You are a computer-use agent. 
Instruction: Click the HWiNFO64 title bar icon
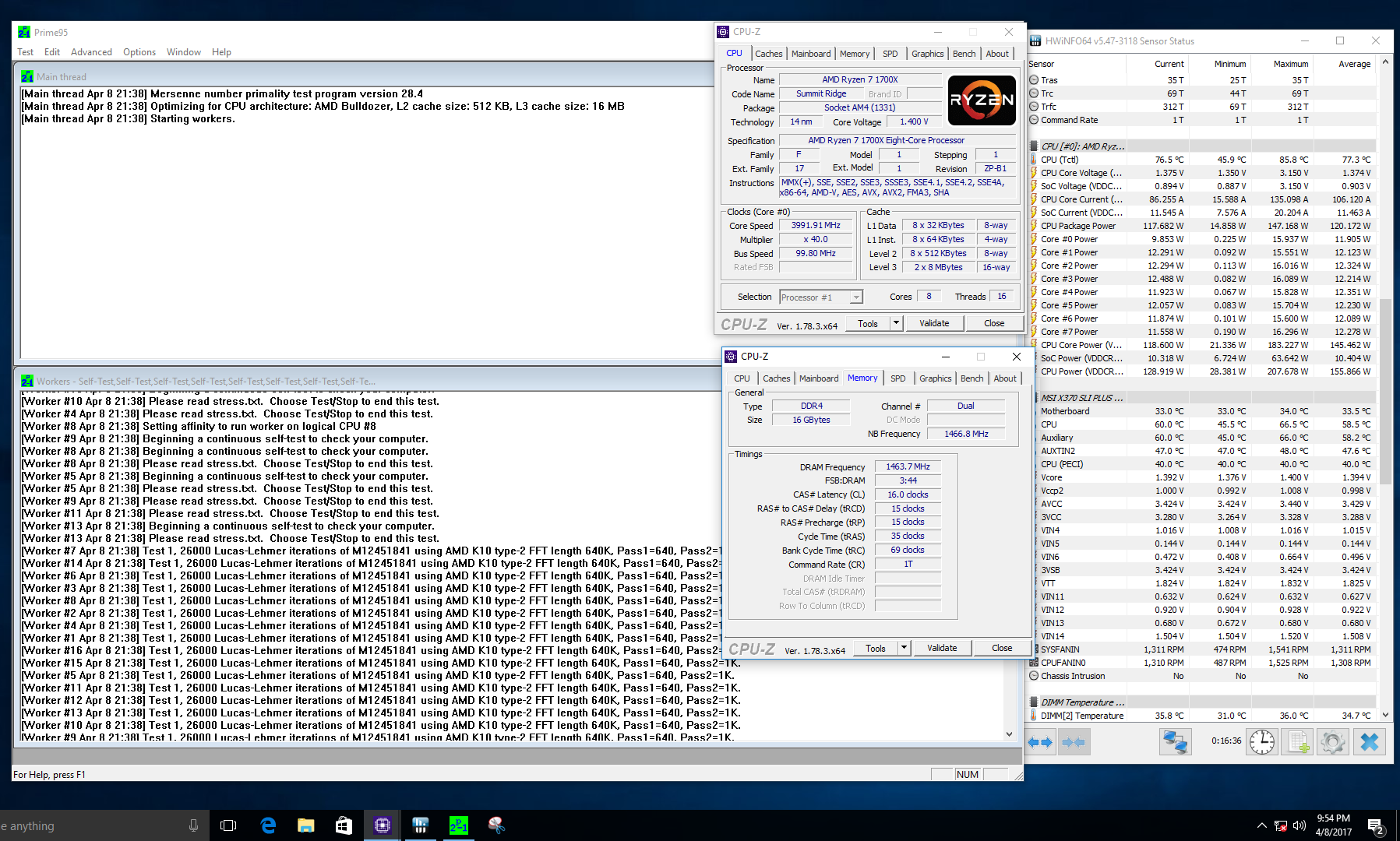pyautogui.click(x=1036, y=41)
